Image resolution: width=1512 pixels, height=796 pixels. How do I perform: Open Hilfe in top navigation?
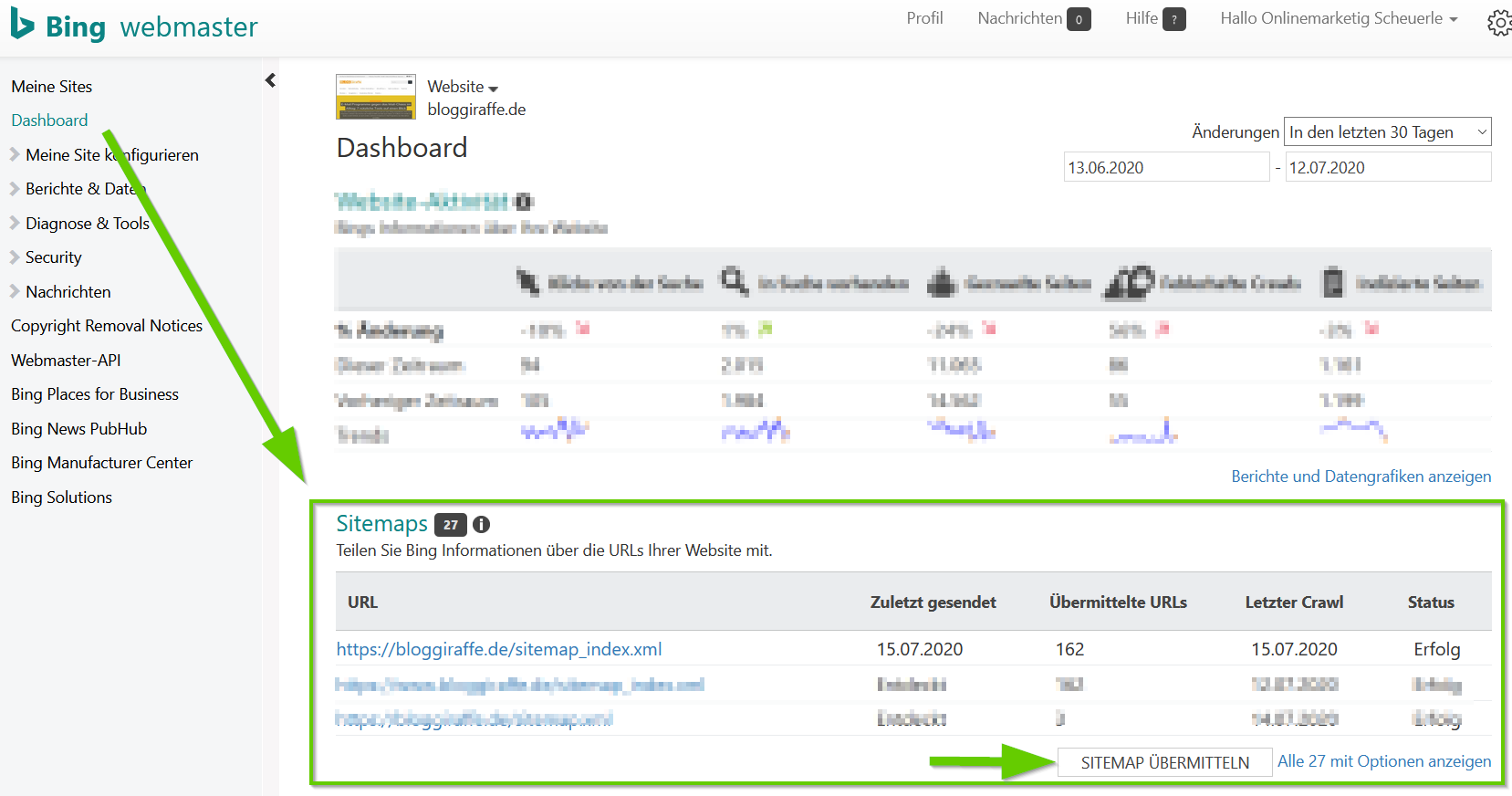(1142, 18)
